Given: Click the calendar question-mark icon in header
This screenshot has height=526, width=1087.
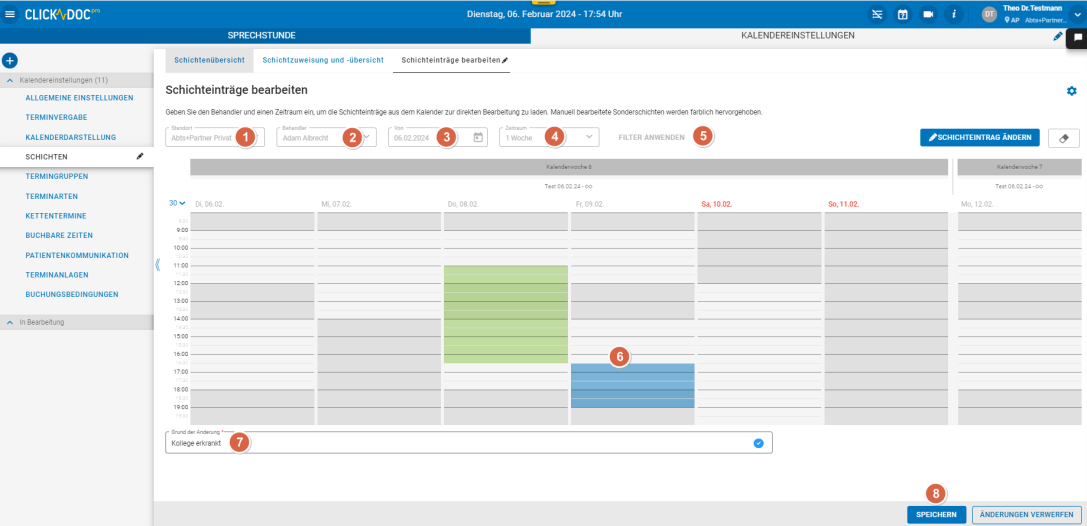Looking at the screenshot, I should [x=902, y=14].
